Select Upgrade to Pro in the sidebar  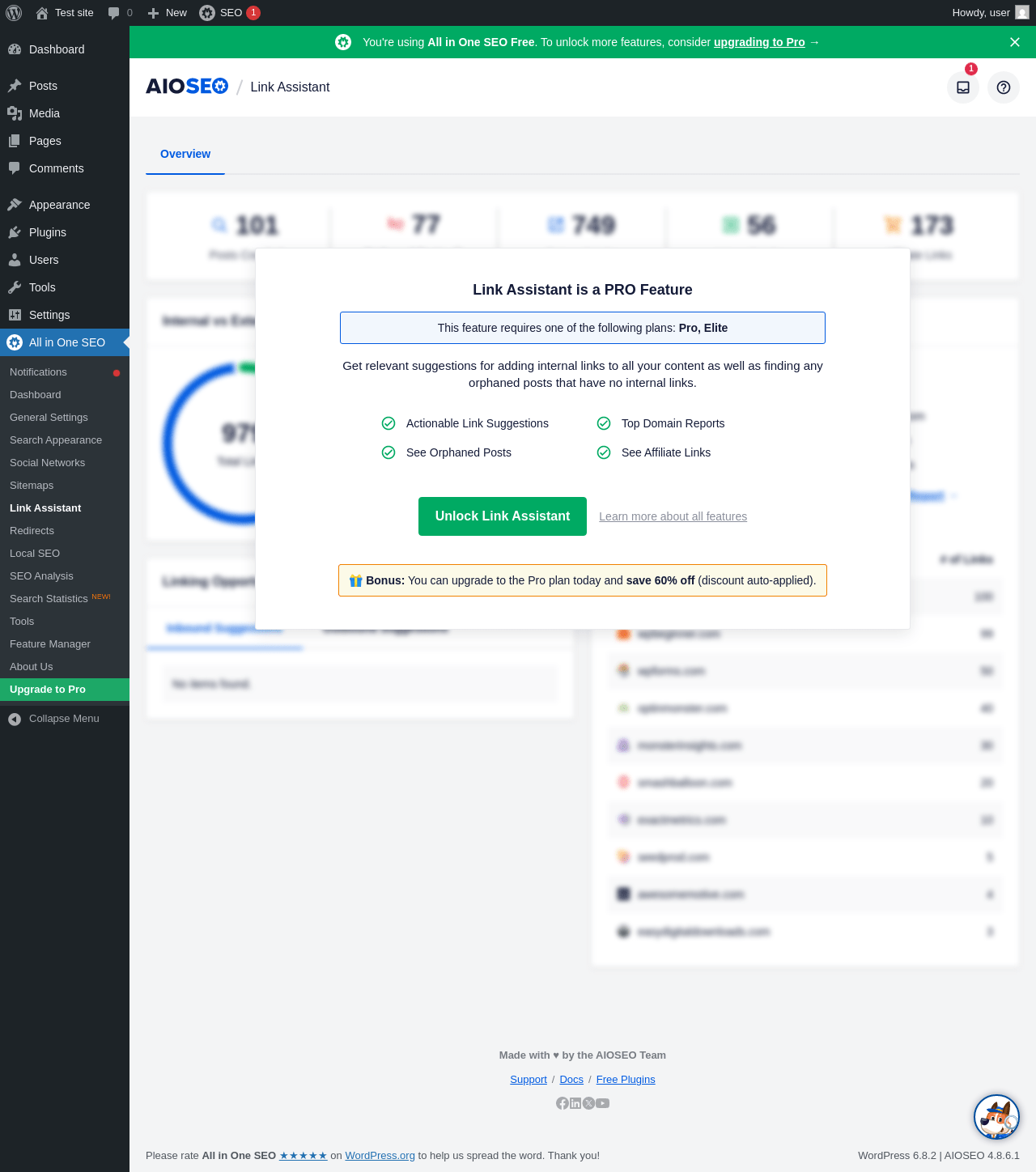[x=65, y=690]
